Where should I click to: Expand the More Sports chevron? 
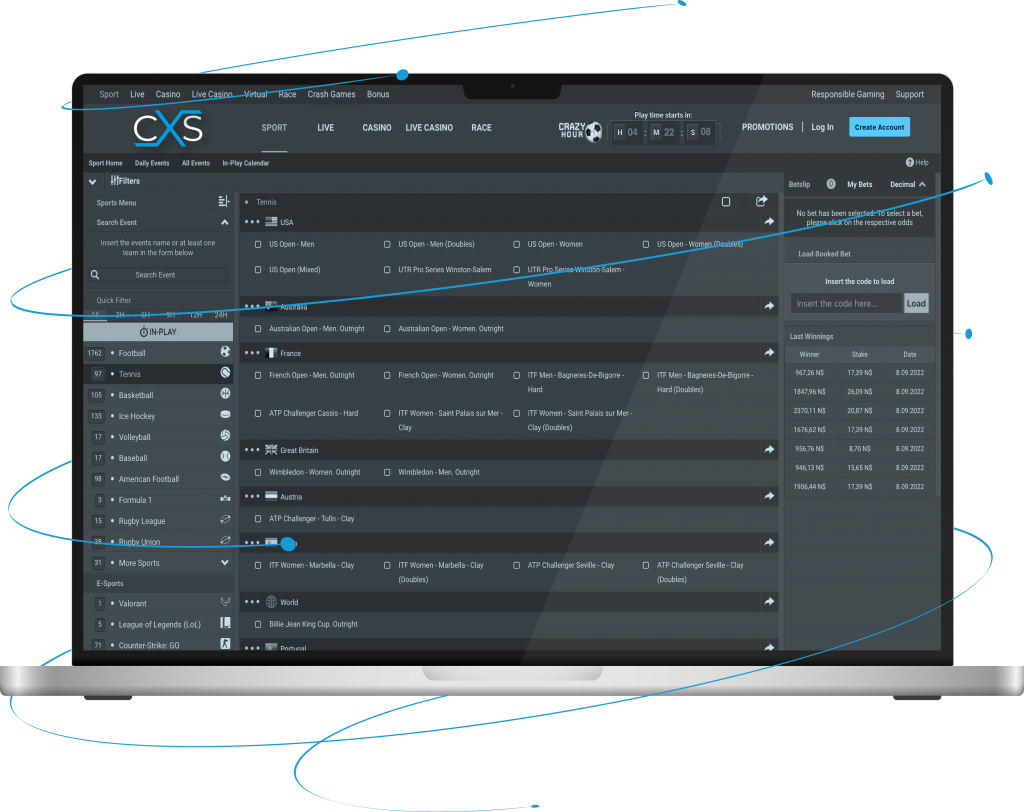click(x=225, y=563)
